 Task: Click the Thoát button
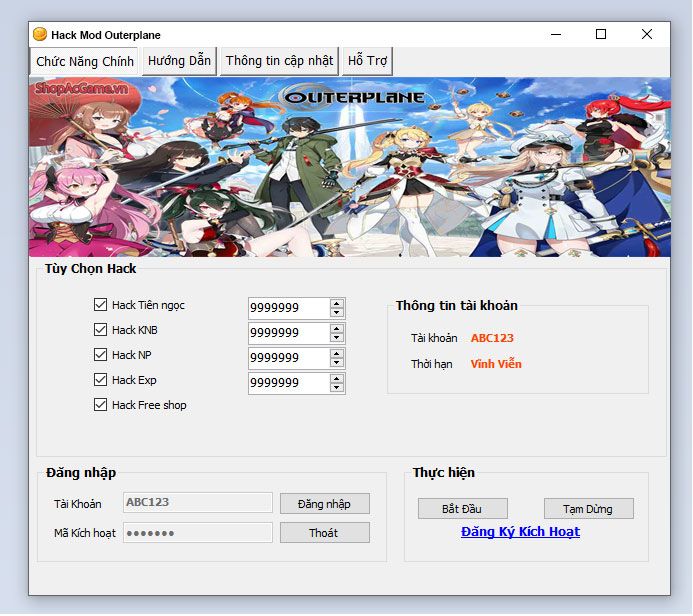325,532
